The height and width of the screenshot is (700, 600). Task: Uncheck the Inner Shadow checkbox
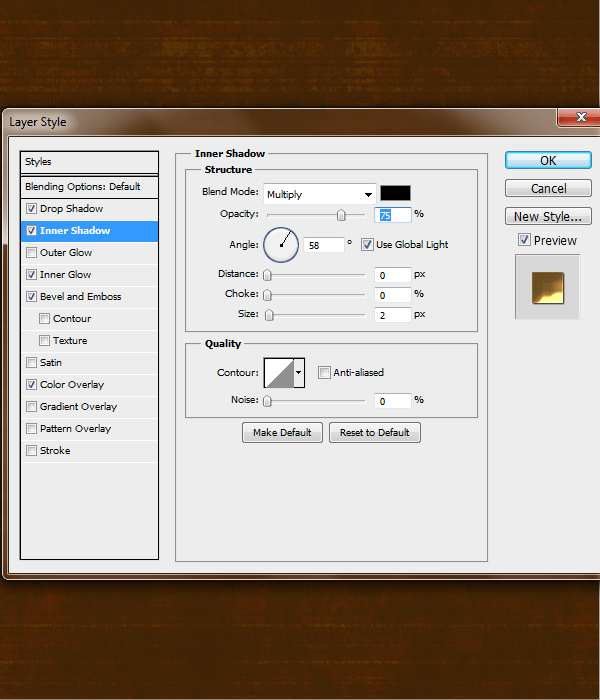point(31,230)
